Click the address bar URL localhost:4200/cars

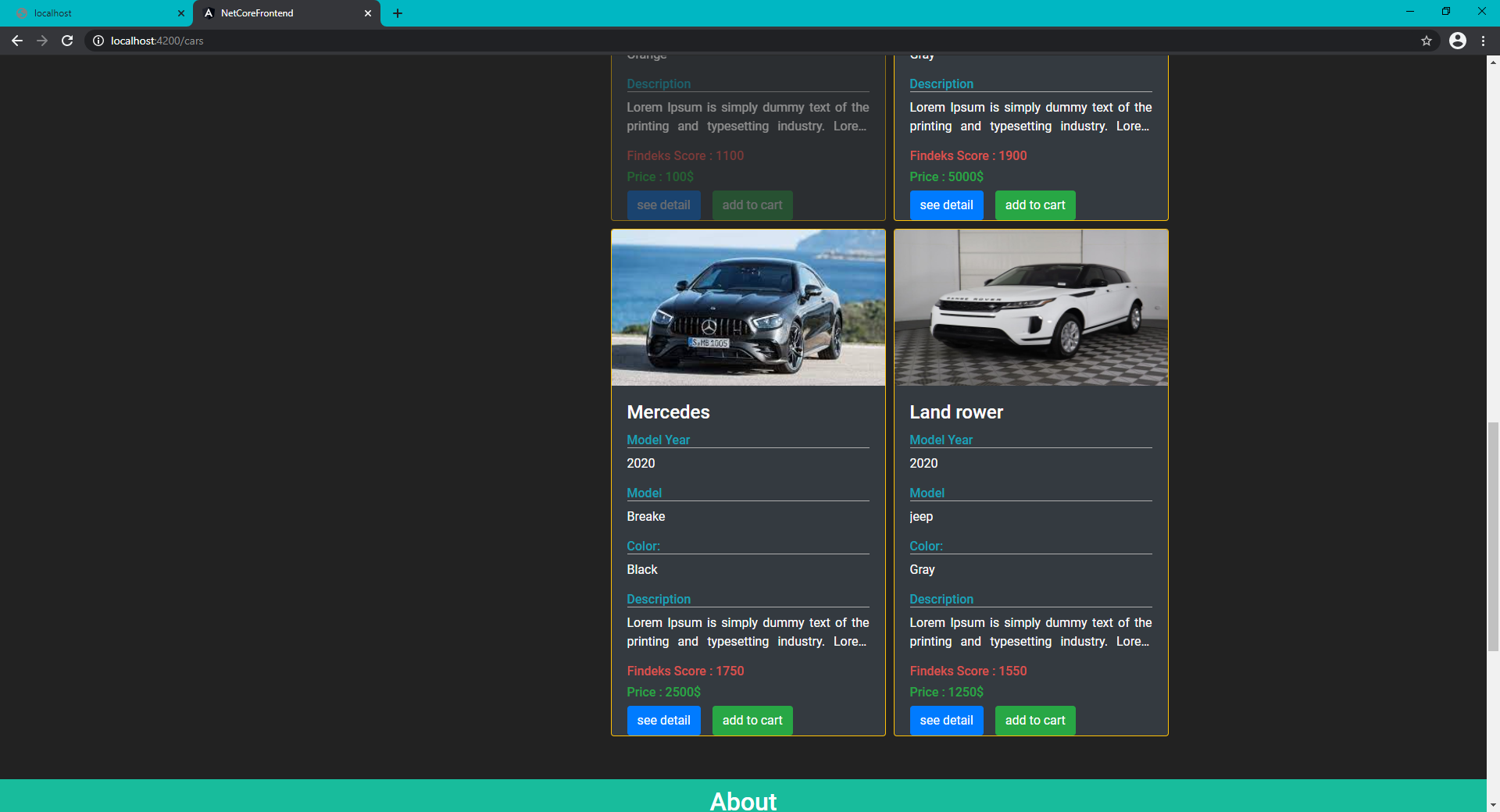pyautogui.click(x=156, y=41)
